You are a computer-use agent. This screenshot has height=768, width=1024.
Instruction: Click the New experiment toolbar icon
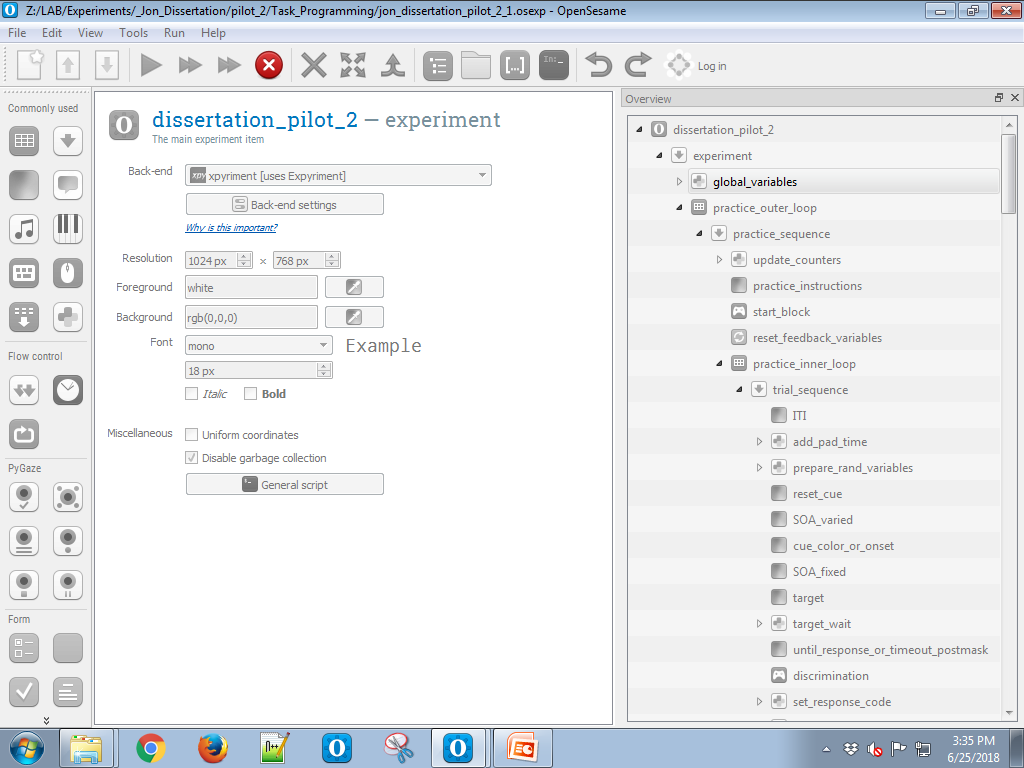(x=29, y=65)
